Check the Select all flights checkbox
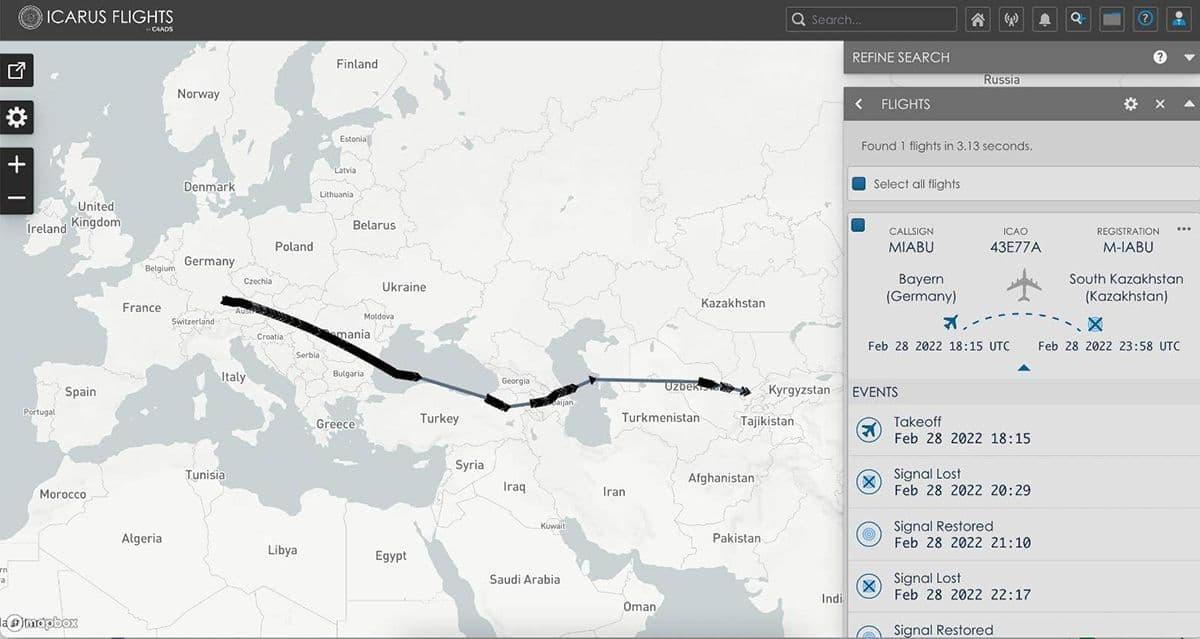 (x=858, y=184)
